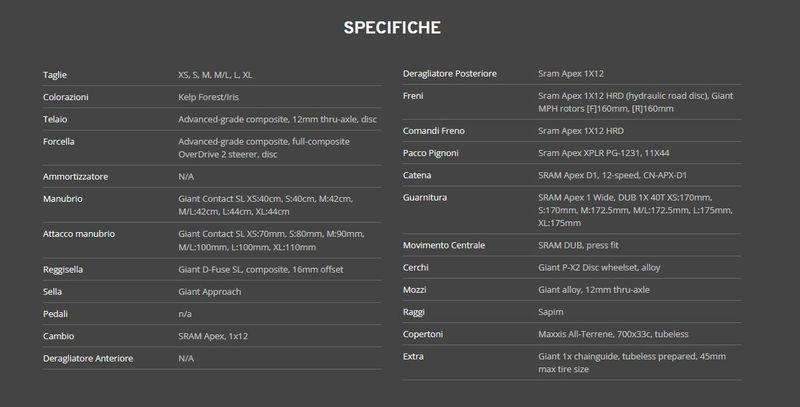Select the Attacco manubrio label
Image resolution: width=800 pixels, height=407 pixels.
point(79,234)
